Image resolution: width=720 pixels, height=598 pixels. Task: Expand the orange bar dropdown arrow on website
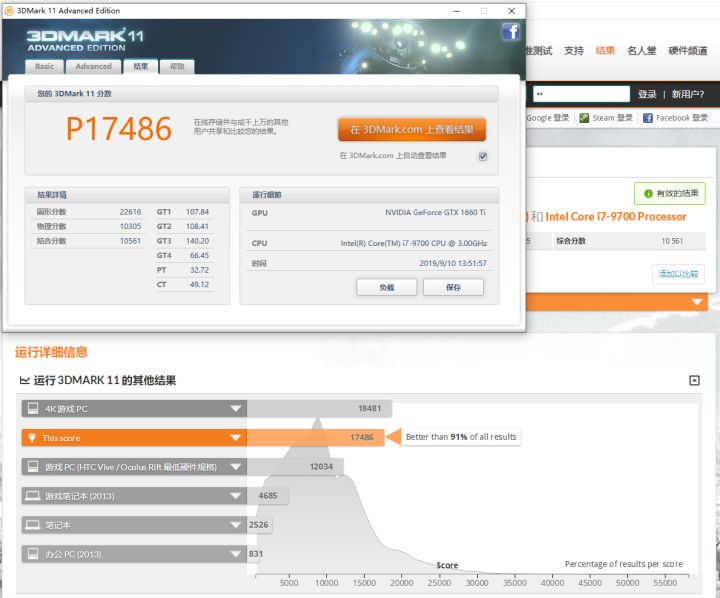[697, 302]
